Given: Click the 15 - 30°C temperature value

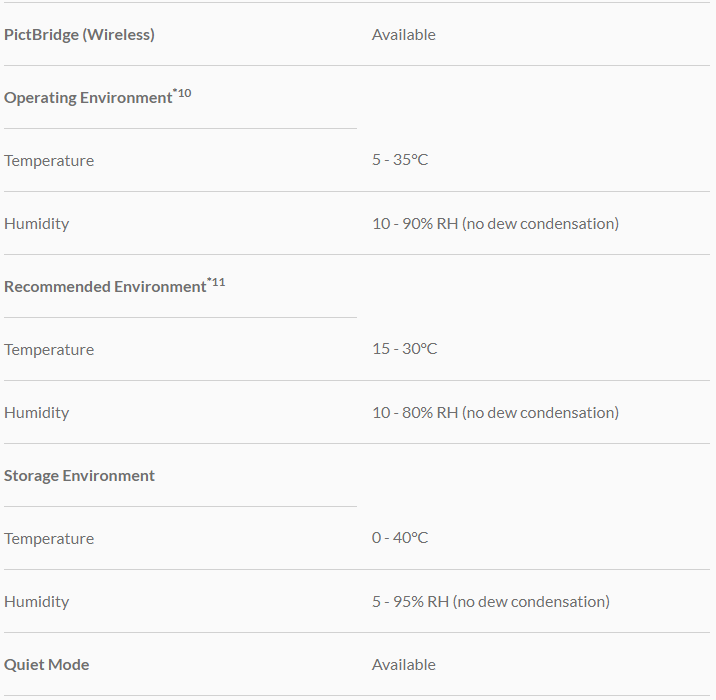Looking at the screenshot, I should pos(404,349).
